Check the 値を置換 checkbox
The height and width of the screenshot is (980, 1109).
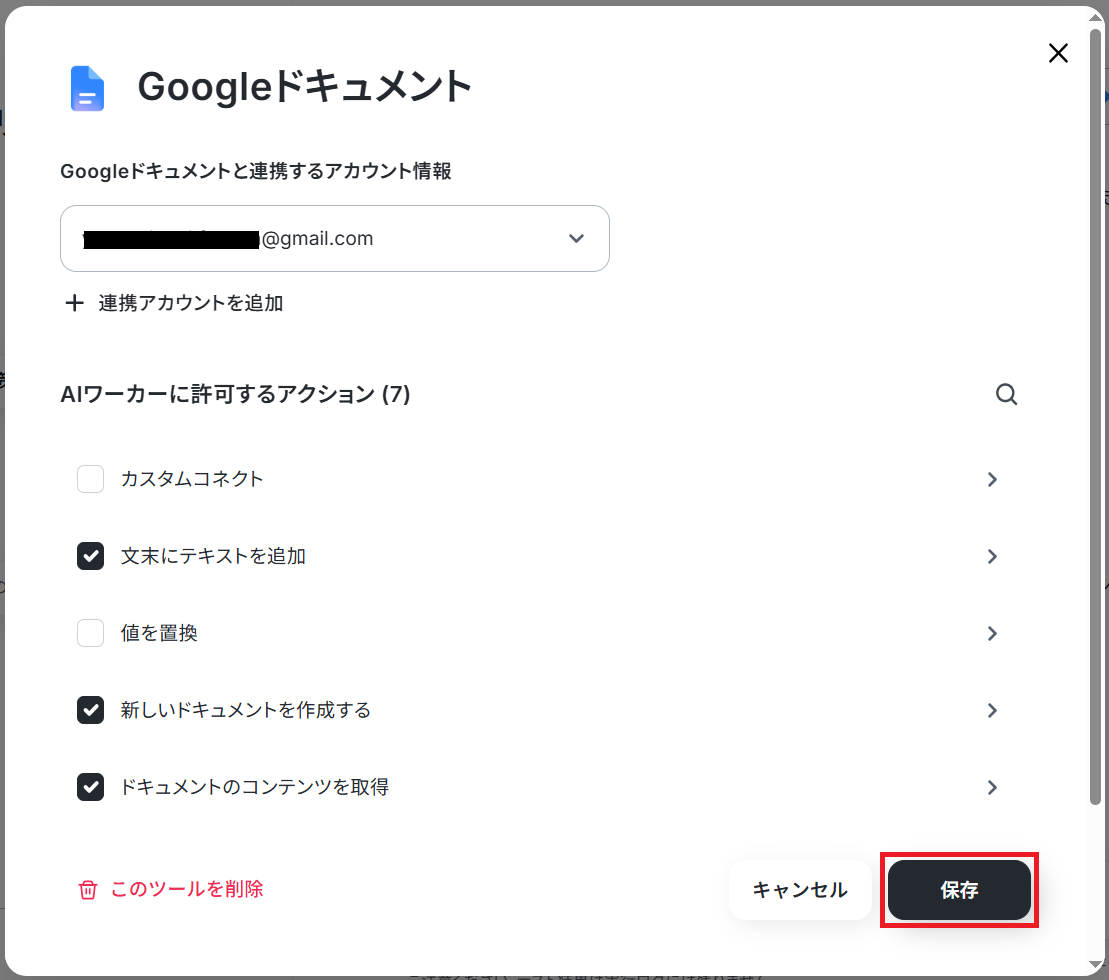(x=91, y=634)
